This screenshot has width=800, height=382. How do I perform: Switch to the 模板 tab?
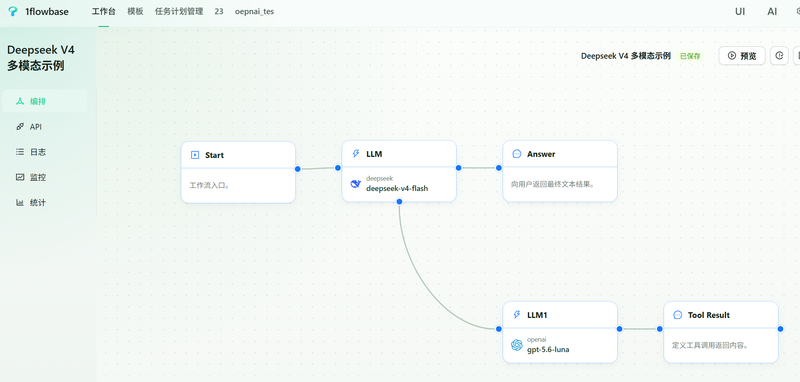135,11
